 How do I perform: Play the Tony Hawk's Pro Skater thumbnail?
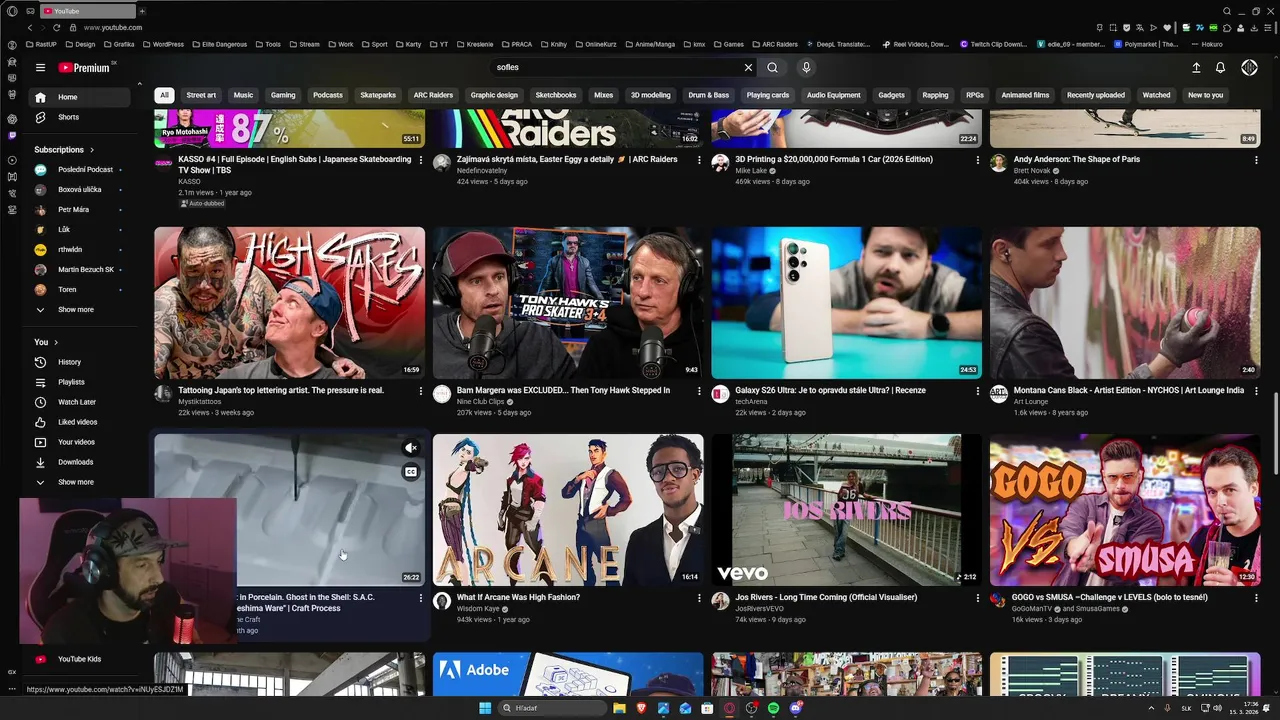click(567, 303)
